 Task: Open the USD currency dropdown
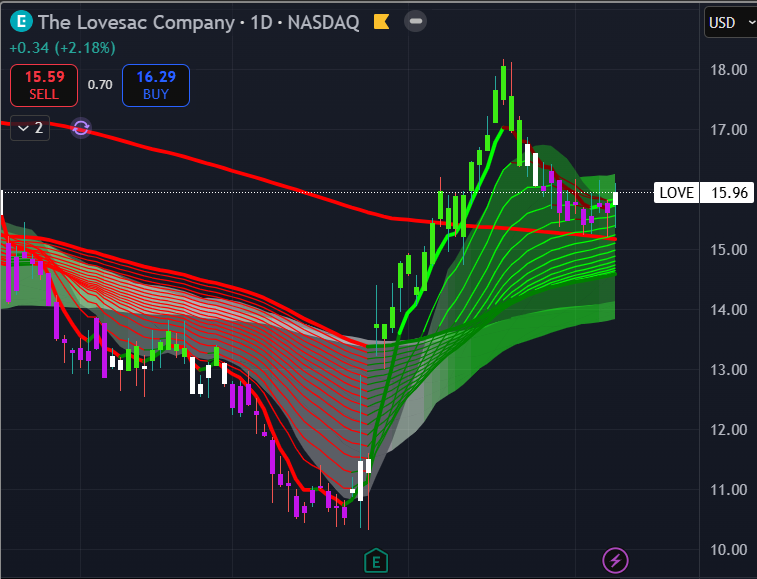coord(731,23)
